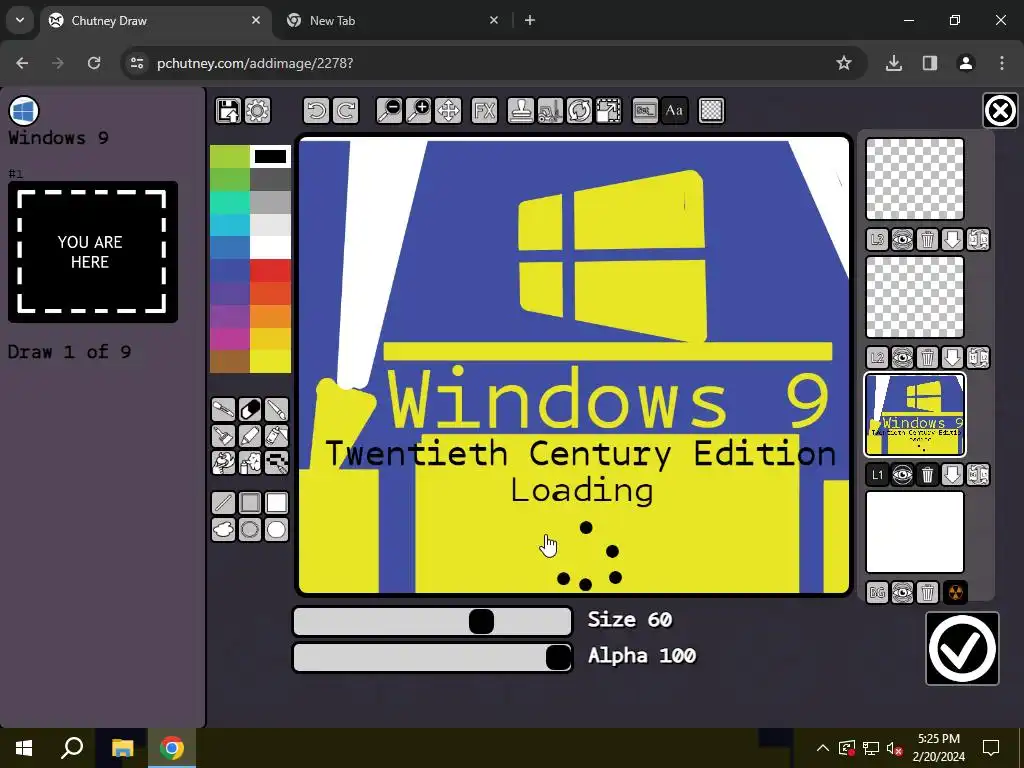Clear the BG layer with trash icon

(x=927, y=592)
